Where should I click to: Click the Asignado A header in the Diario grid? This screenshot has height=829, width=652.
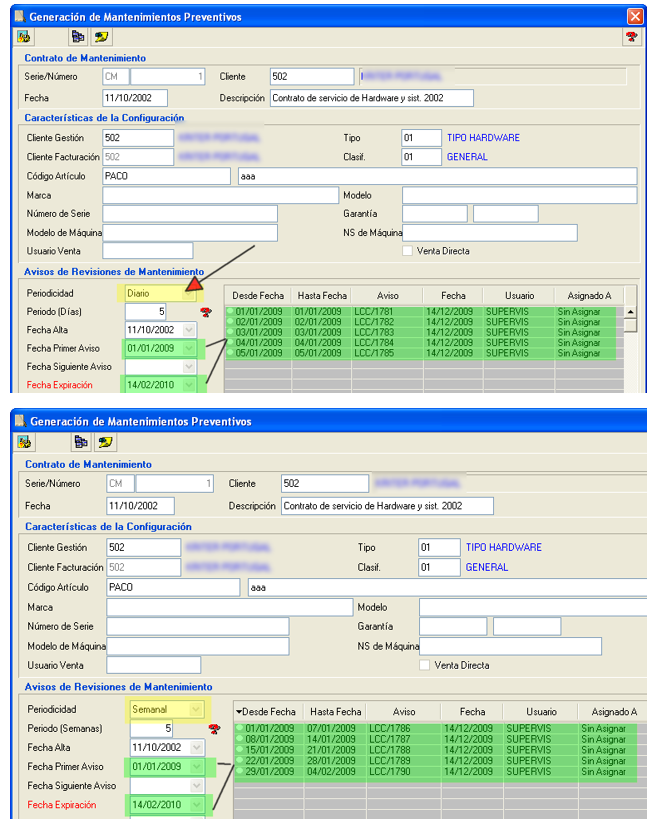click(589, 296)
